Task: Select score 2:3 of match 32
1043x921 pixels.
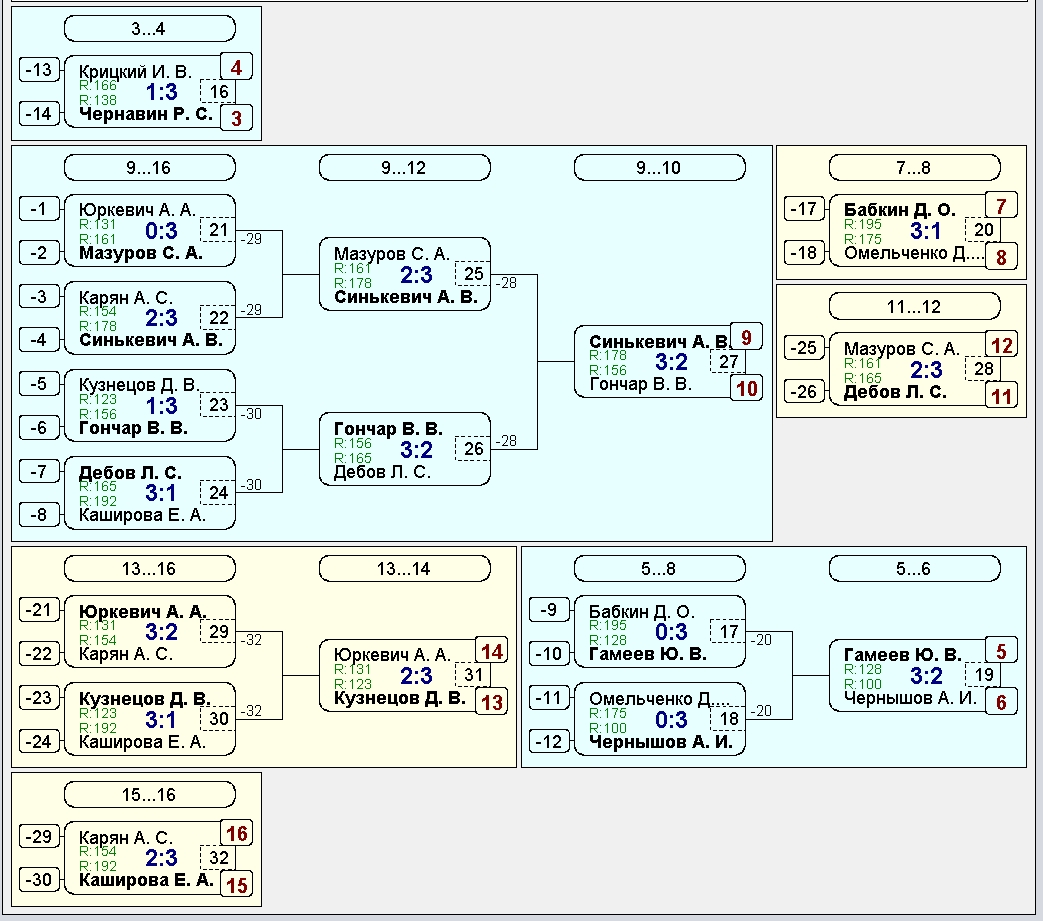Action: (161, 858)
